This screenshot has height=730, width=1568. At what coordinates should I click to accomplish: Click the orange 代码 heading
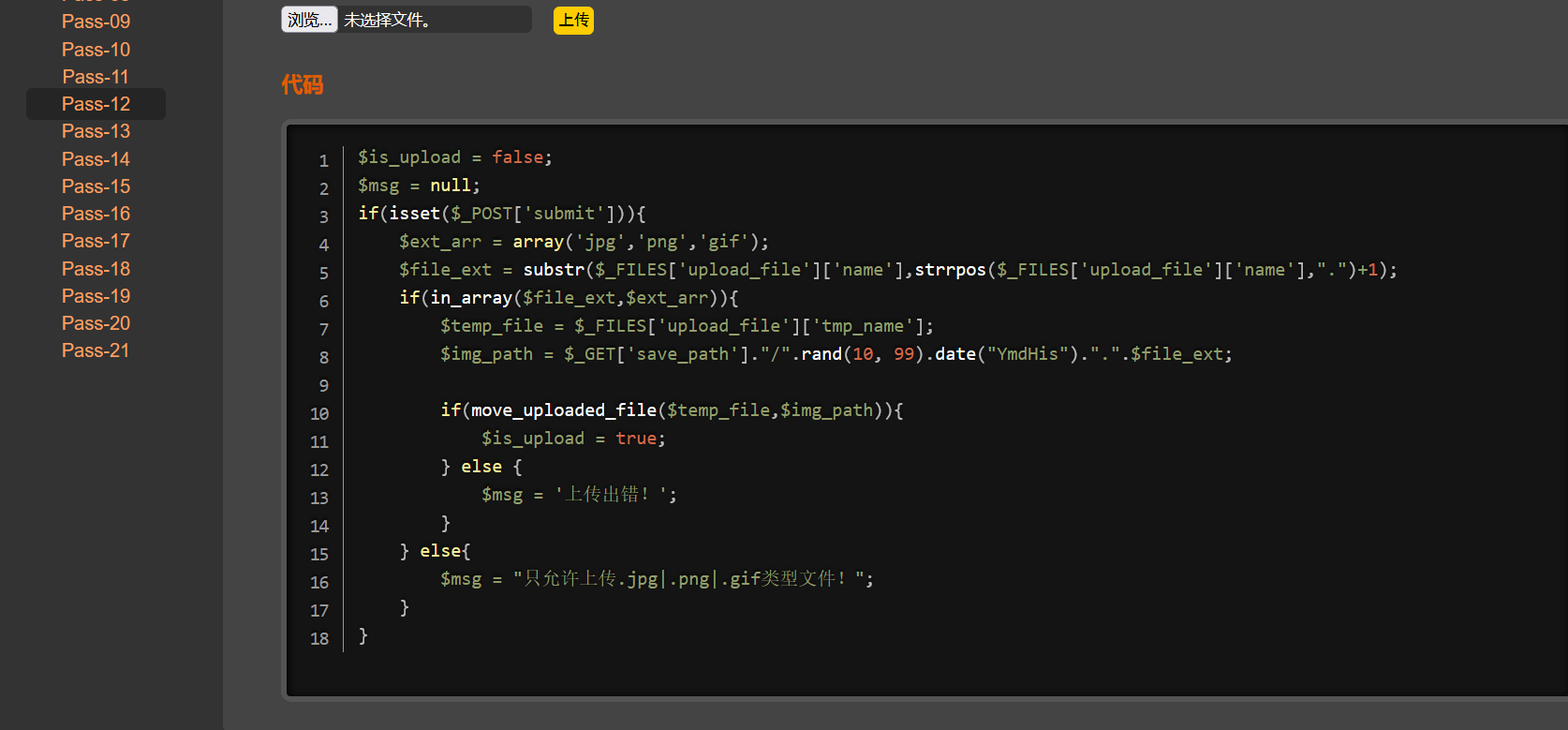pyautogui.click(x=303, y=85)
